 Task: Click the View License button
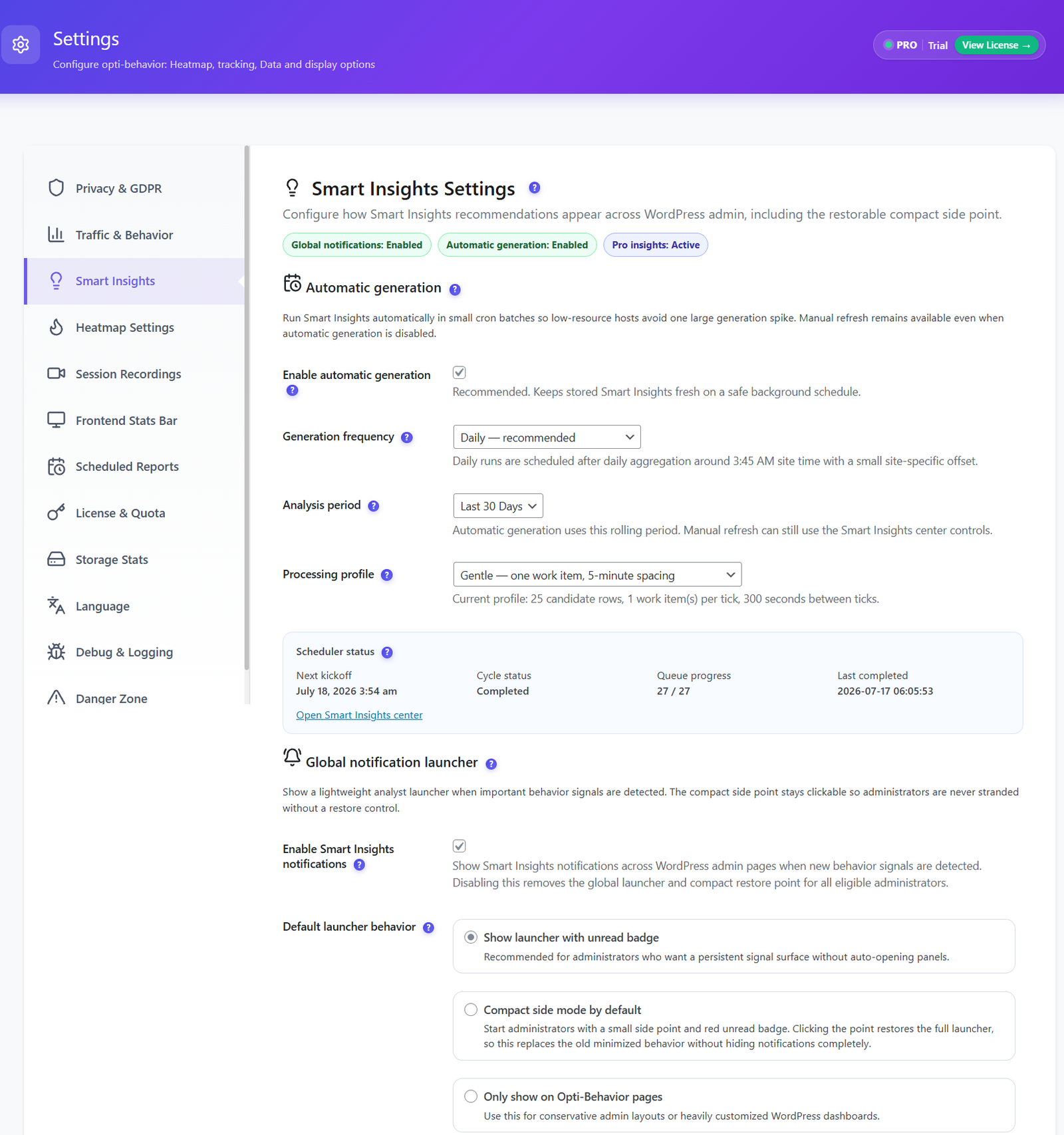pos(996,45)
